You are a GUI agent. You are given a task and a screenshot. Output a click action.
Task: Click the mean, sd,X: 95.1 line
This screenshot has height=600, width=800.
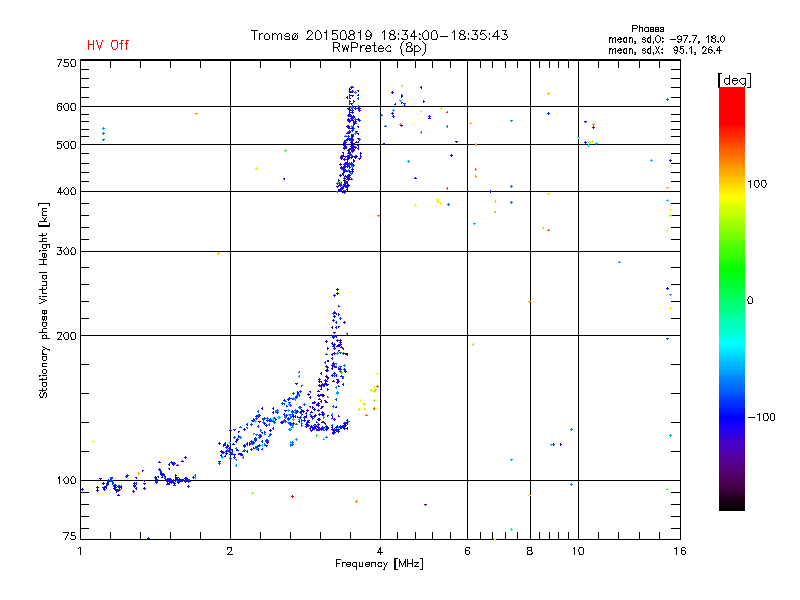pyautogui.click(x=665, y=50)
